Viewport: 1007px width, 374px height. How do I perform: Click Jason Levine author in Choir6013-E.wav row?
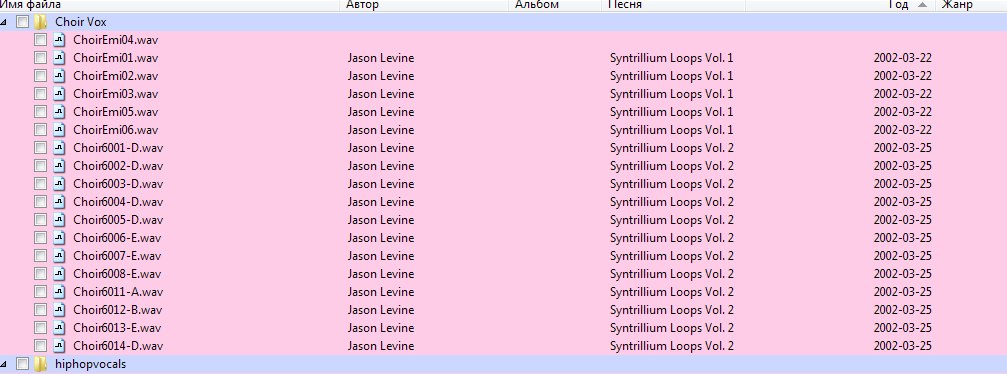[x=381, y=328]
